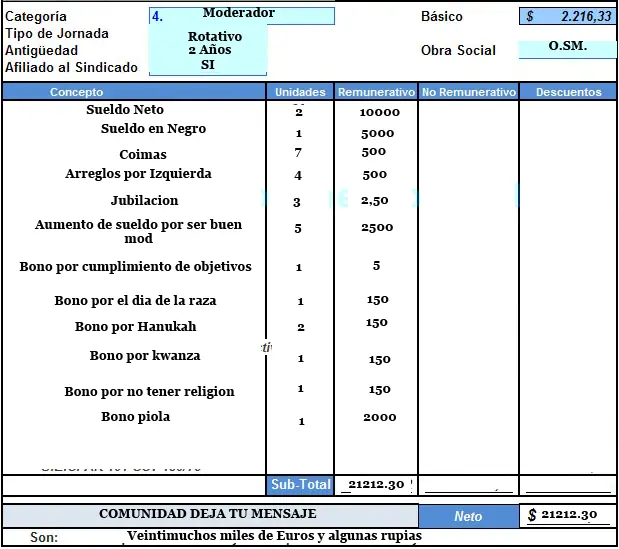The height and width of the screenshot is (549, 619).
Task: Click the 'Sueldo en Negro' concept
Action: 153,129
